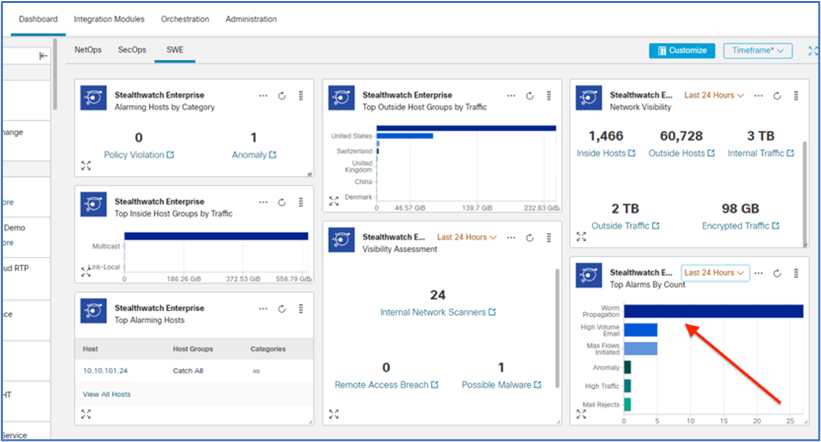Screen dimensions: 821x442
Task: Open the Anomaly link
Action: 254,154
